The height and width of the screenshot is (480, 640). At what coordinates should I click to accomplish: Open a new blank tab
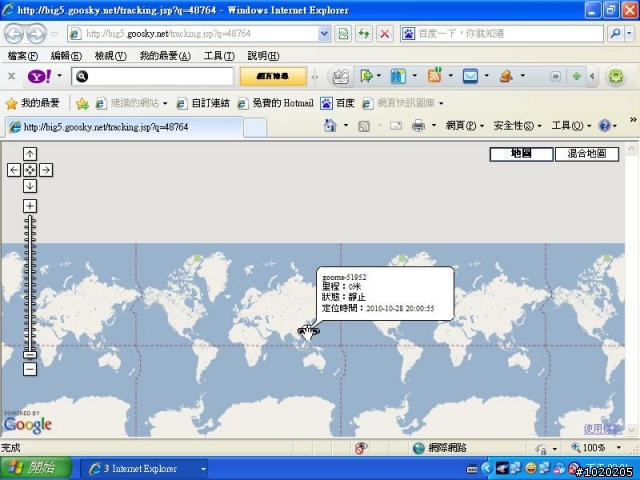(255, 128)
